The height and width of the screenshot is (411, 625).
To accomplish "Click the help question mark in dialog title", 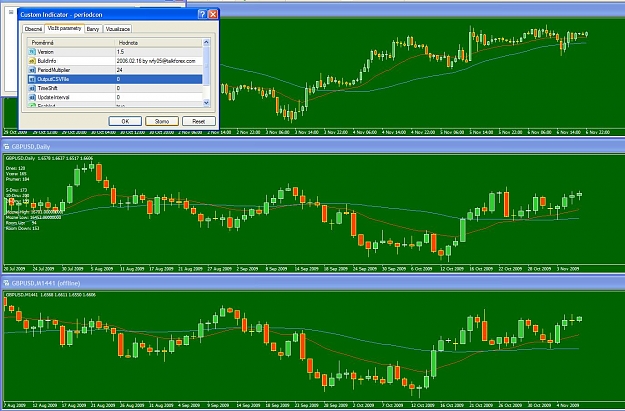I will point(202,14).
